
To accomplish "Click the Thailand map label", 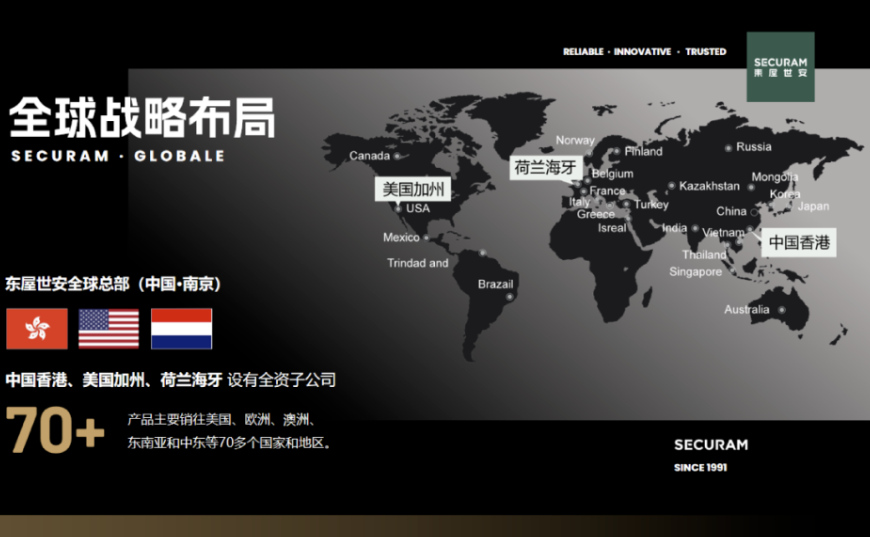I will 704,255.
